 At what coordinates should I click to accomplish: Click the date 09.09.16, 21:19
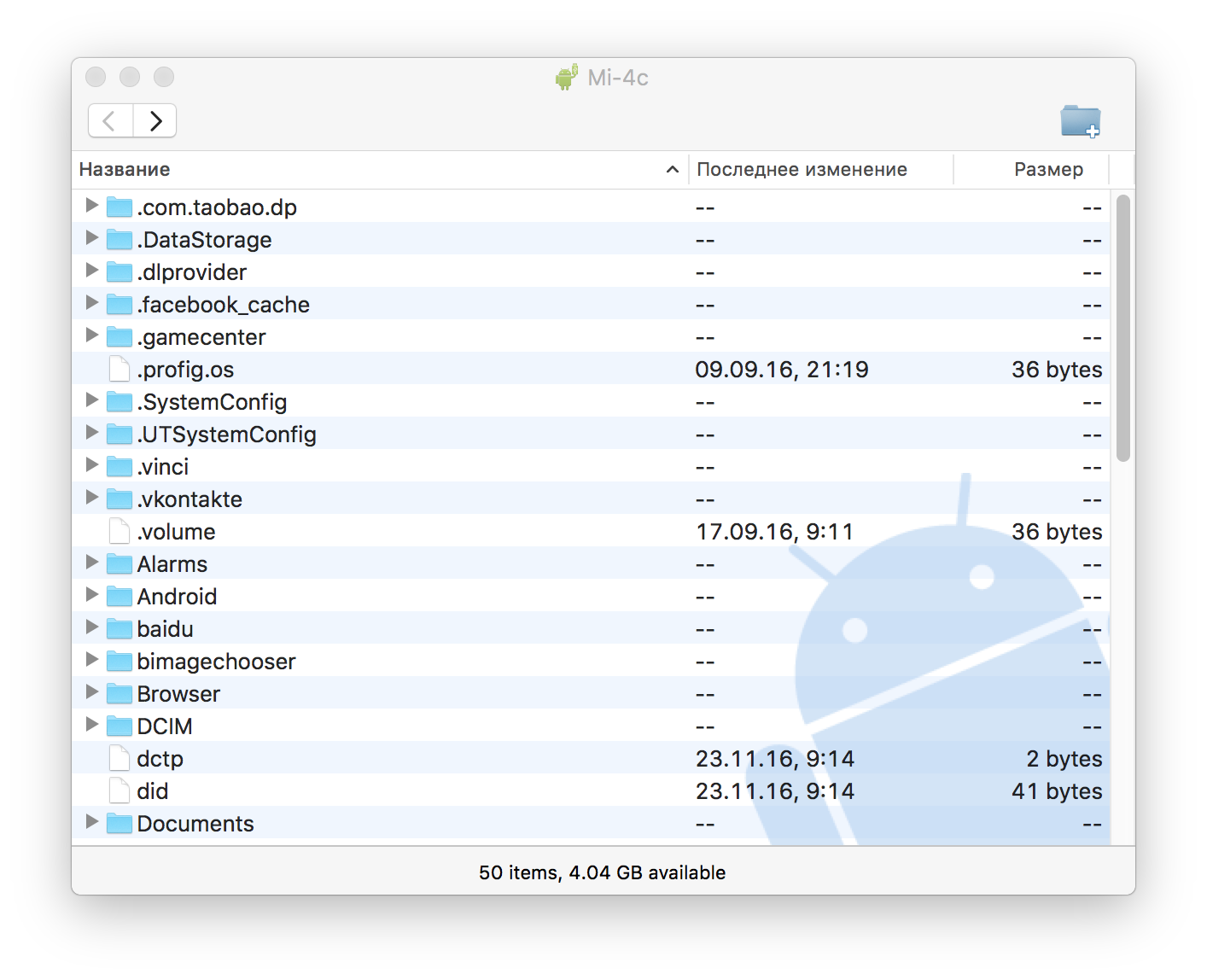(782, 370)
